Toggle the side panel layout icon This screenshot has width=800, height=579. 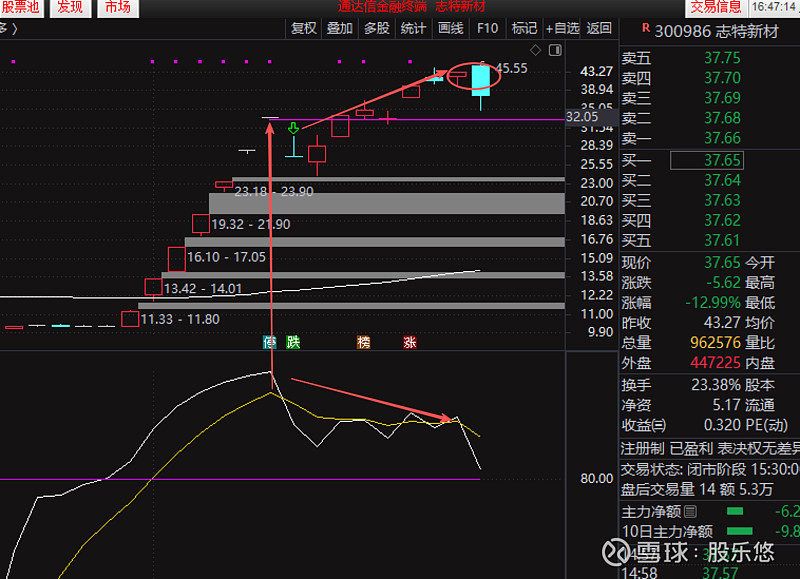pos(555,50)
